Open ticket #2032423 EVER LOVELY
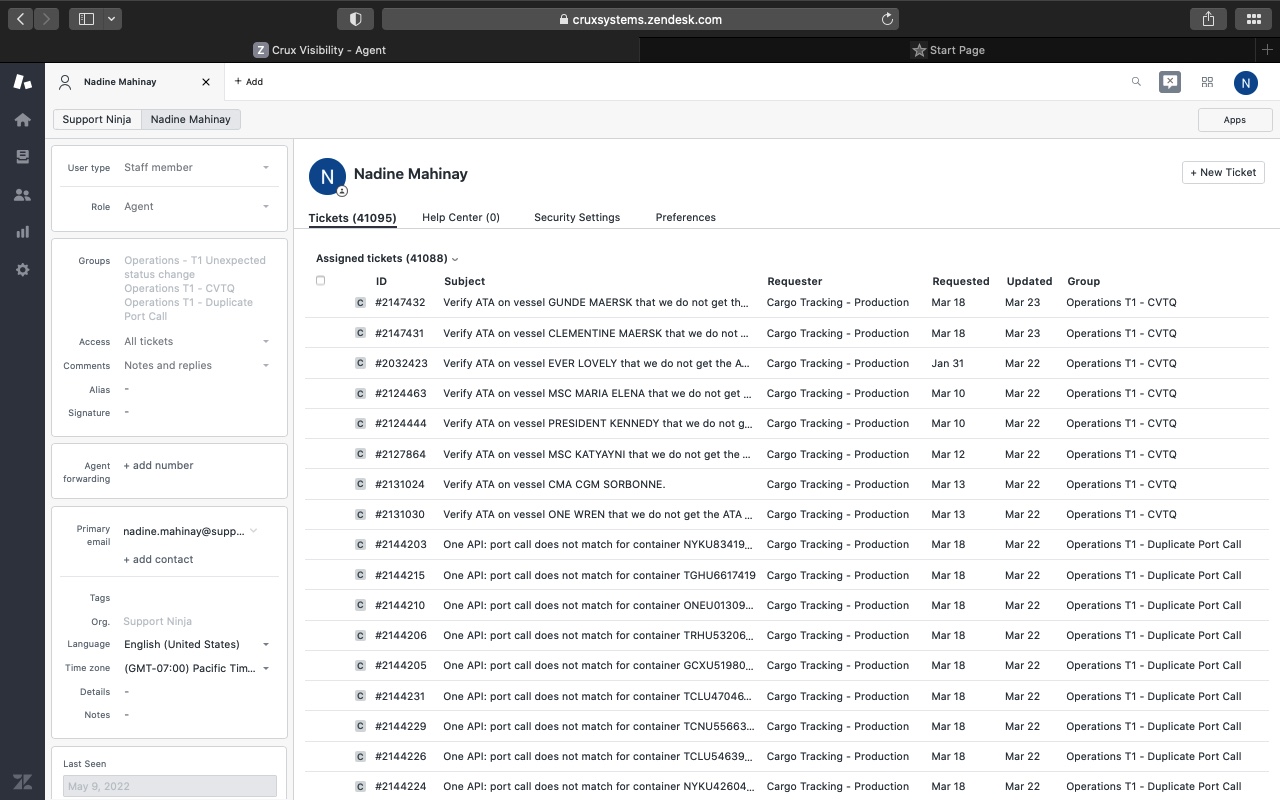Image resolution: width=1280 pixels, height=800 pixels. click(596, 364)
